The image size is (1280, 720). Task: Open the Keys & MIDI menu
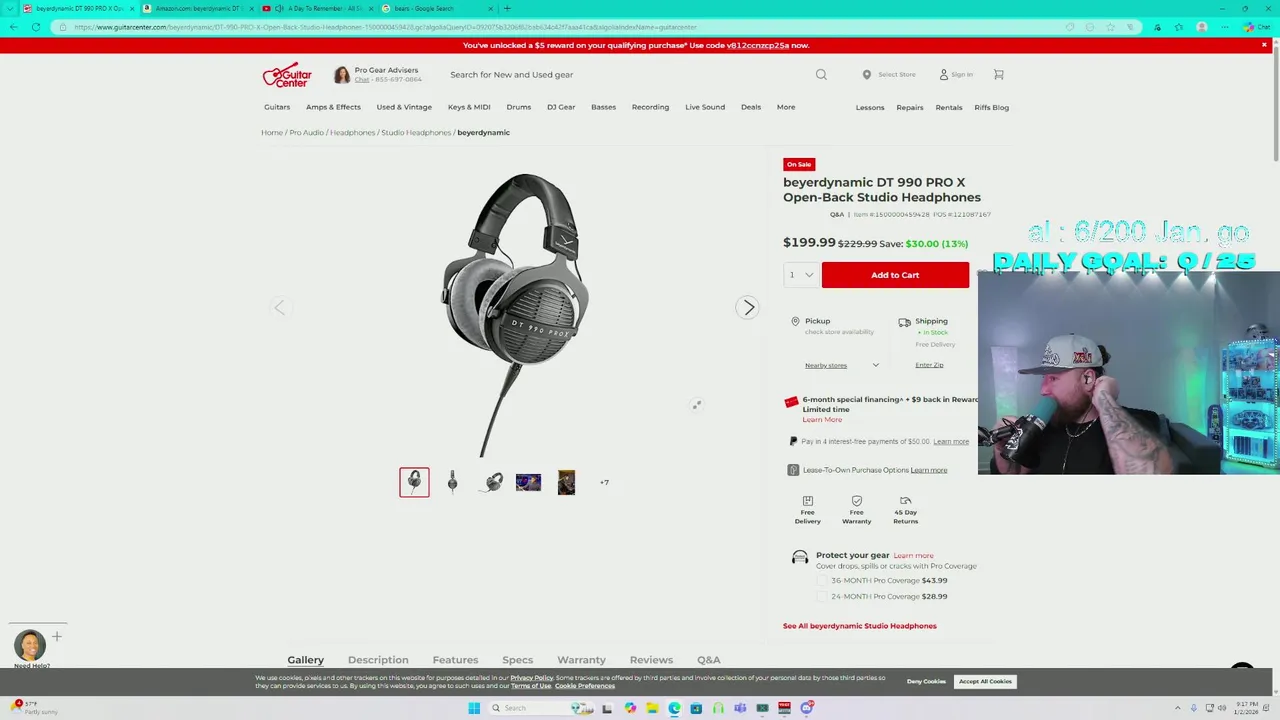(x=469, y=107)
